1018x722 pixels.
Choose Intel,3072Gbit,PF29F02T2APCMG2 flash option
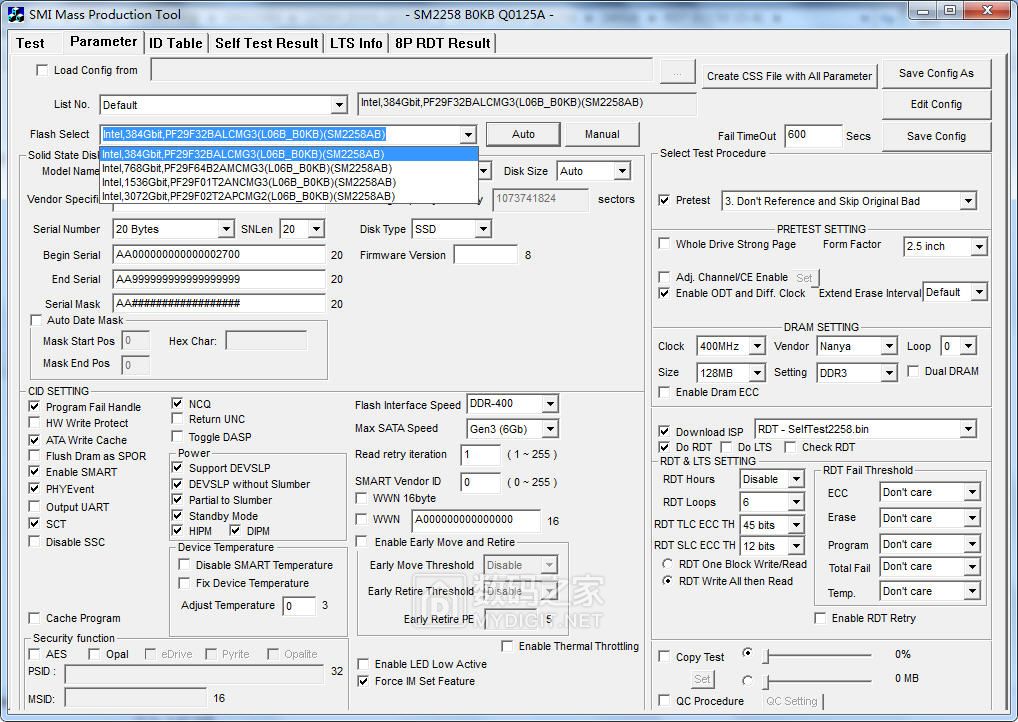click(289, 196)
